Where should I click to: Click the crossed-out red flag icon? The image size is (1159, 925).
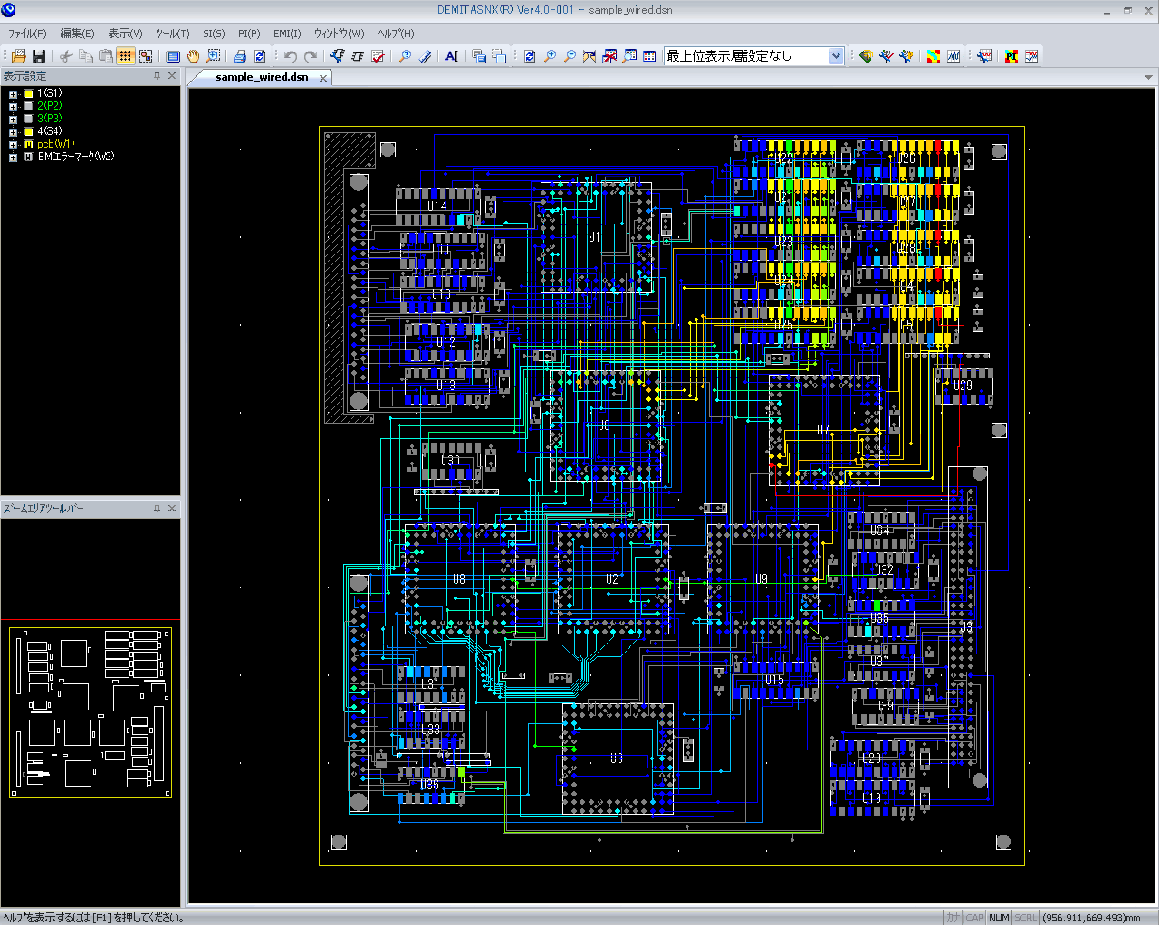pos(610,56)
